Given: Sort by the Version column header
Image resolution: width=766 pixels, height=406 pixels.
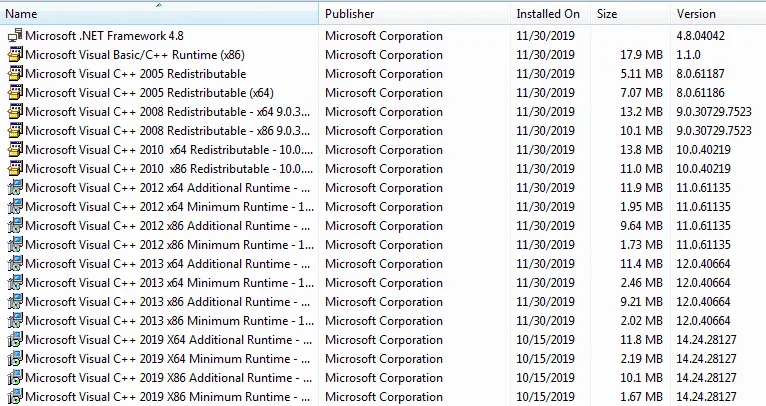Looking at the screenshot, I should (718, 14).
